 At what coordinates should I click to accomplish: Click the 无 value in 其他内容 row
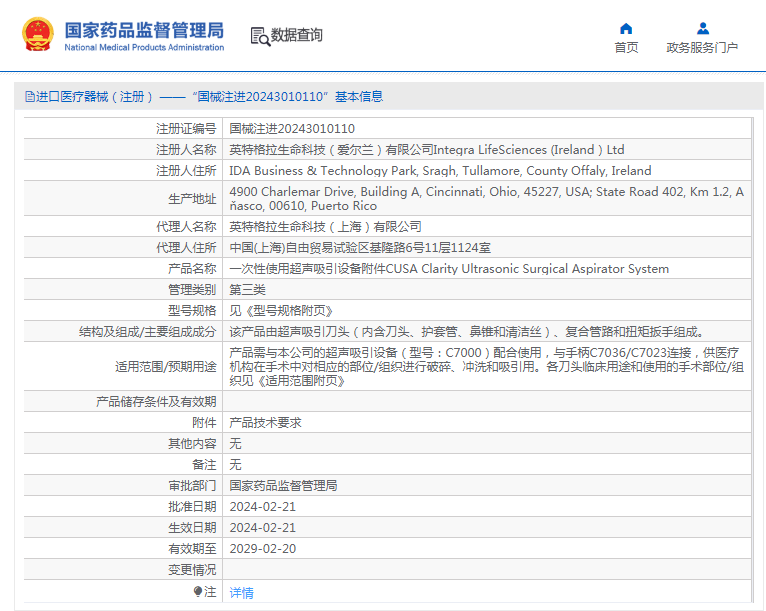point(235,443)
